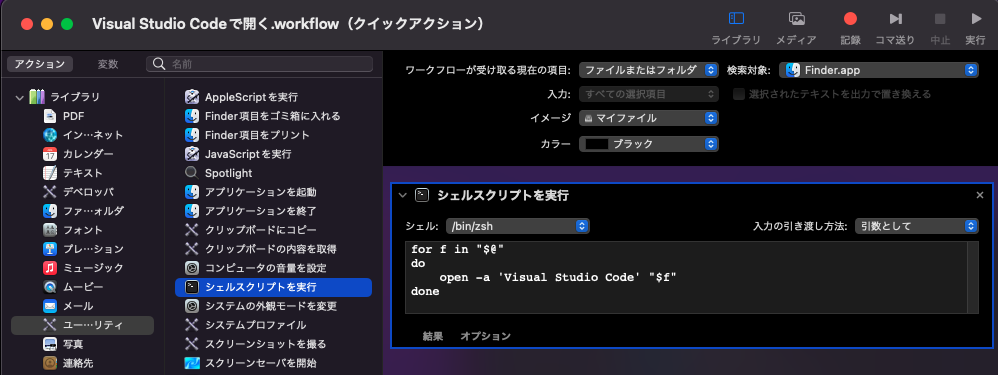Select the カレンダー category icon
Image resolution: width=998 pixels, height=375 pixels.
[50, 154]
